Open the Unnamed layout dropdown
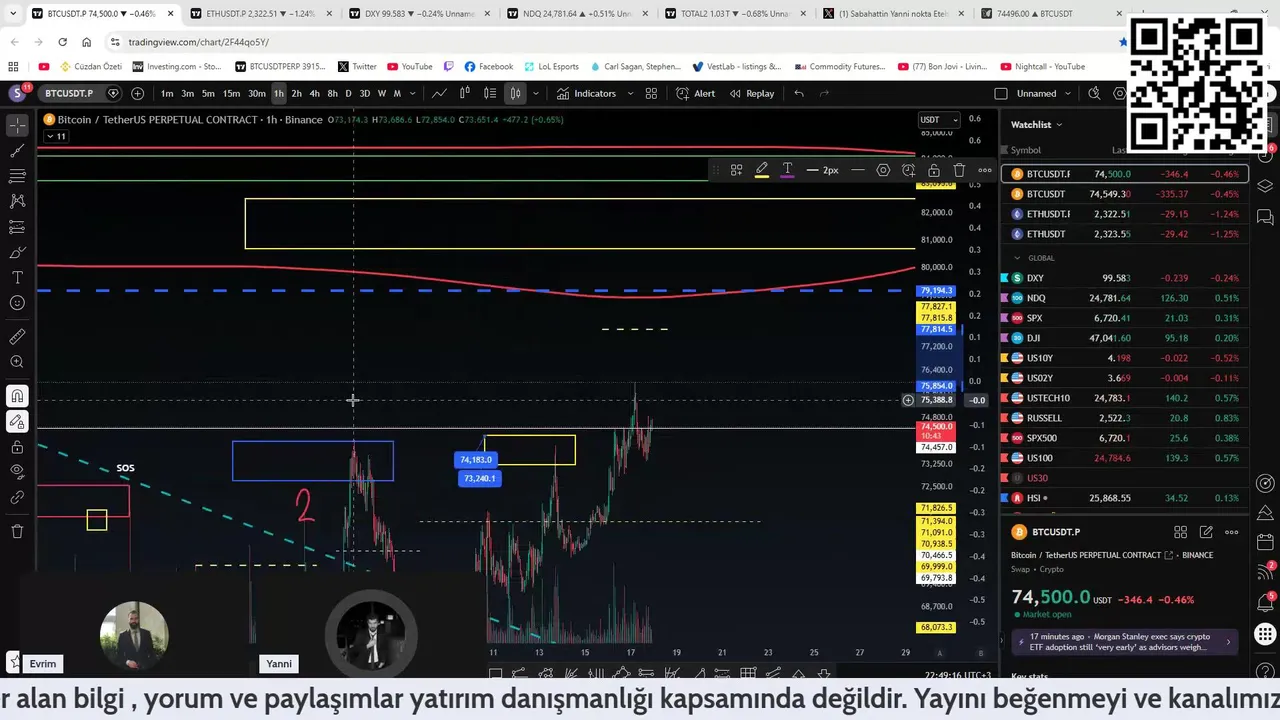Viewport: 1280px width, 720px height. pyautogui.click(x=1043, y=93)
